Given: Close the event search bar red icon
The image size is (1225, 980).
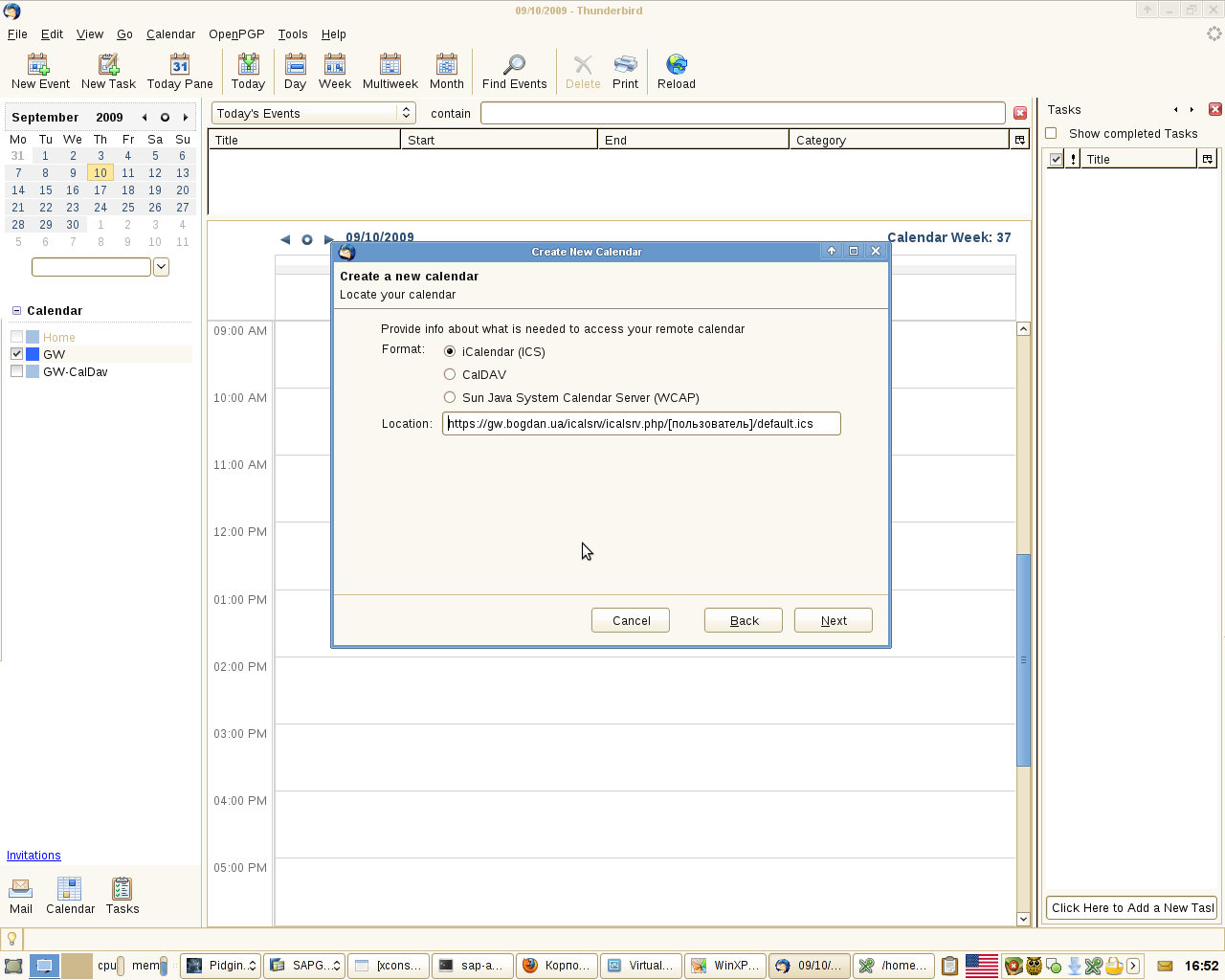Looking at the screenshot, I should pos(1020,113).
